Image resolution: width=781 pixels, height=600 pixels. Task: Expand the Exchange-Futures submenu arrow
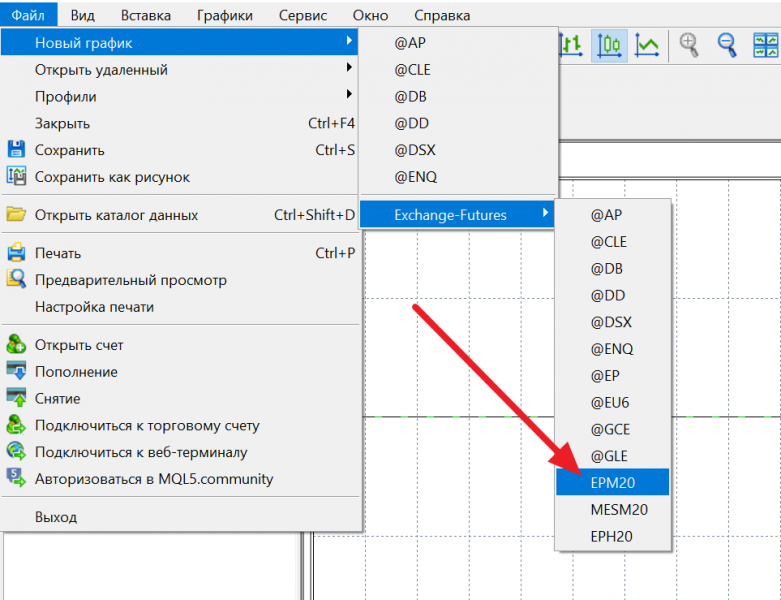[545, 213]
